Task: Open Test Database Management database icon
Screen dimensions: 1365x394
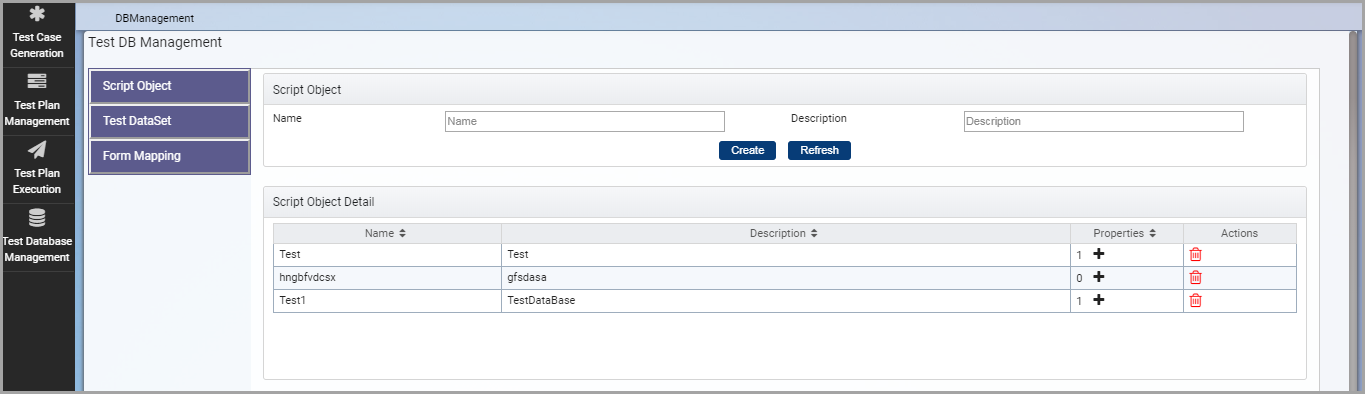Action: click(x=37, y=218)
